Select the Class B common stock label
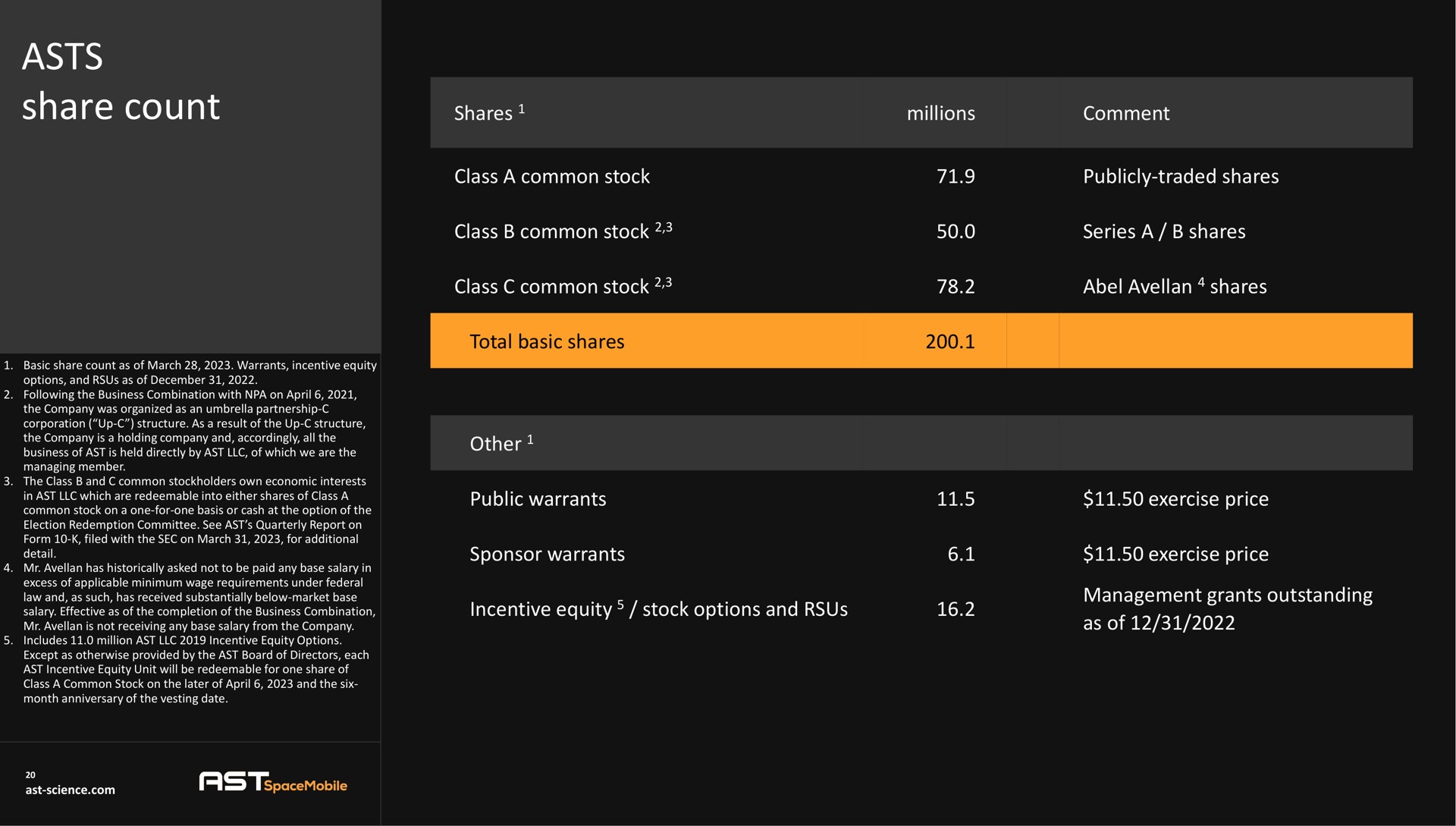Viewport: 1456px width, 826px height. pos(563,231)
